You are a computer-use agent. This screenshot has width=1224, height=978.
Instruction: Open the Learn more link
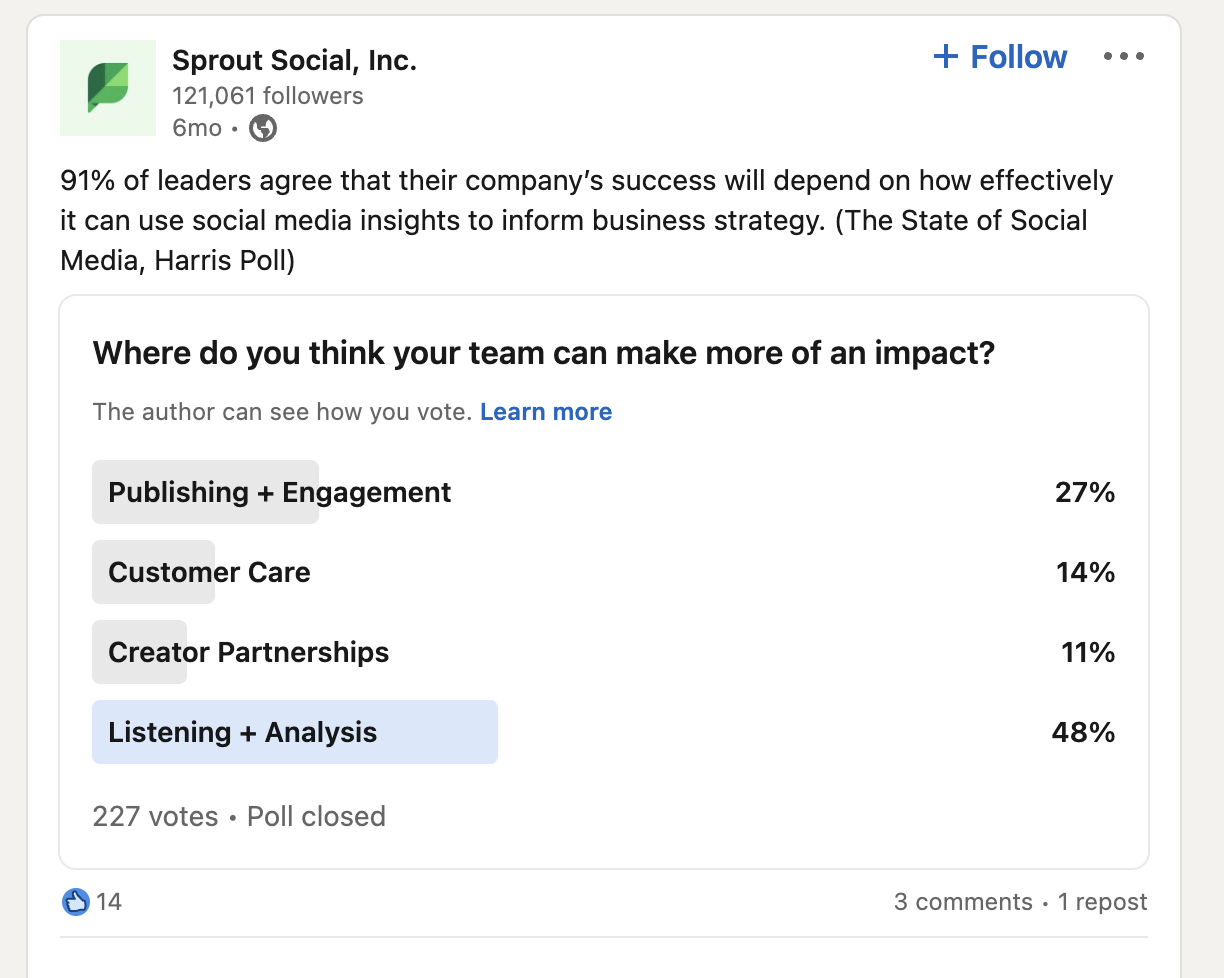pyautogui.click(x=546, y=412)
